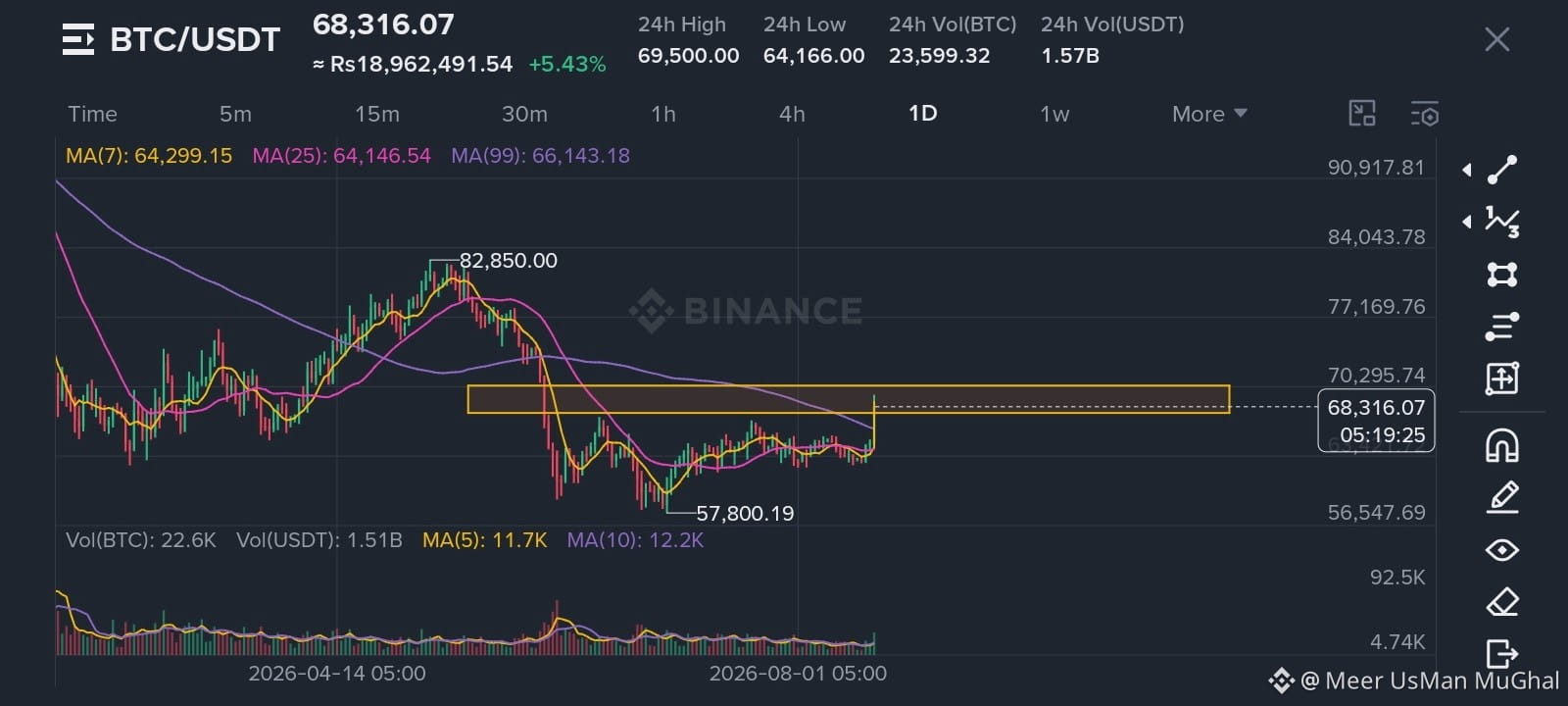Screen dimensions: 1568x706
Task: Click the volume MA(10) 12.2K label
Action: [x=635, y=539]
